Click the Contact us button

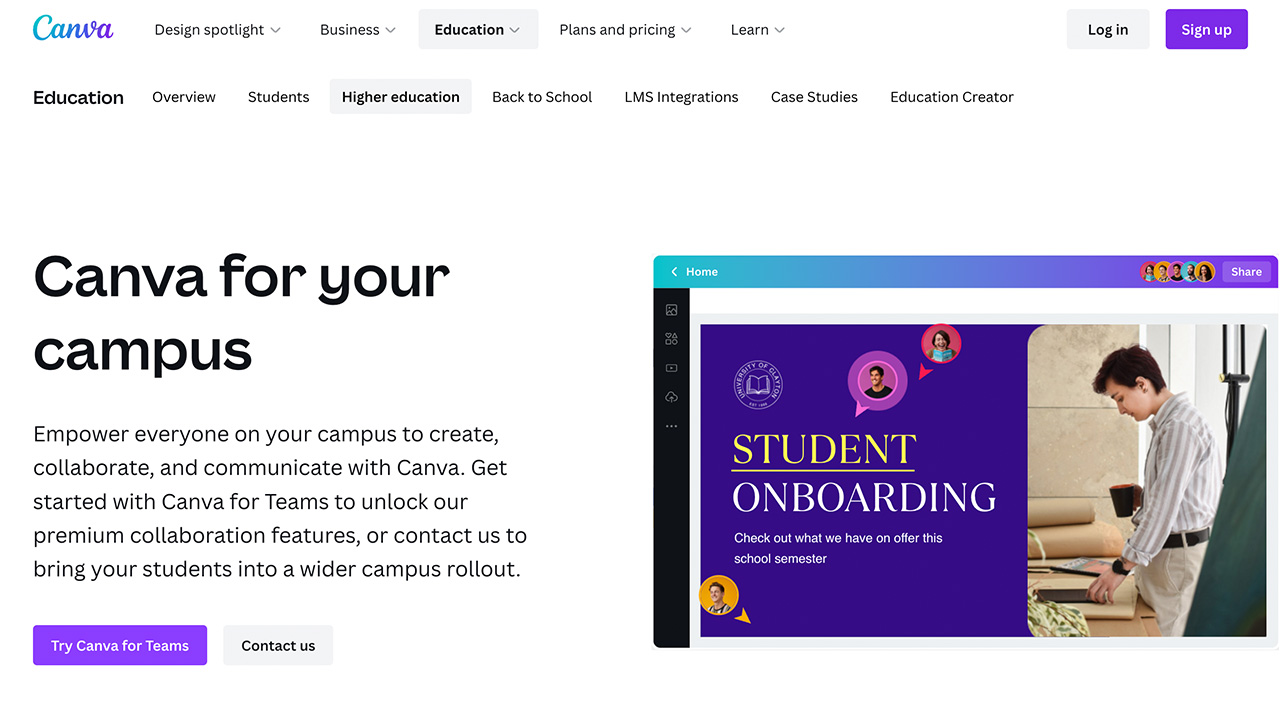coord(278,646)
